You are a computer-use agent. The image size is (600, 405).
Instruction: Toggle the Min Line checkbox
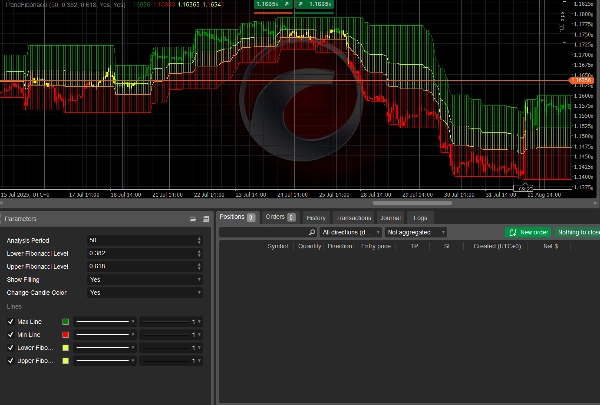11,335
